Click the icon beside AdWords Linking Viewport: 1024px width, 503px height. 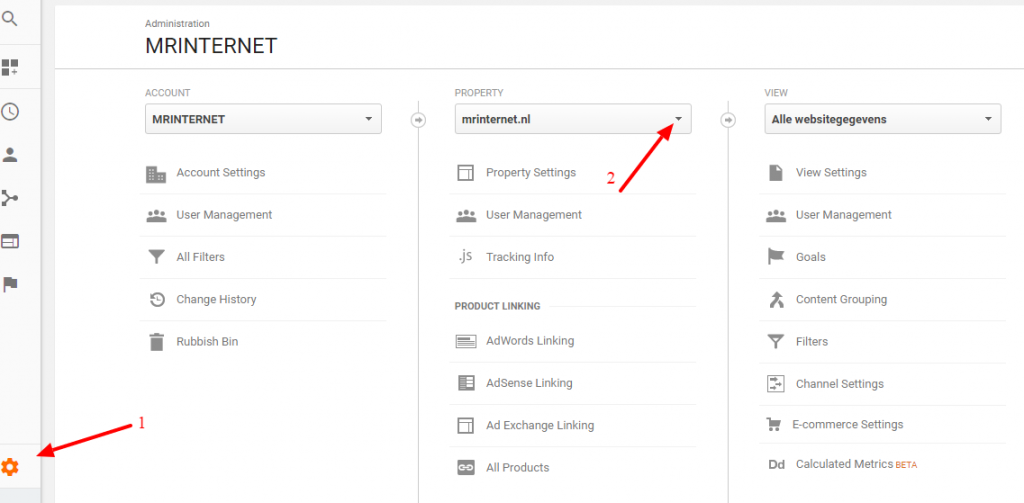[x=466, y=342]
